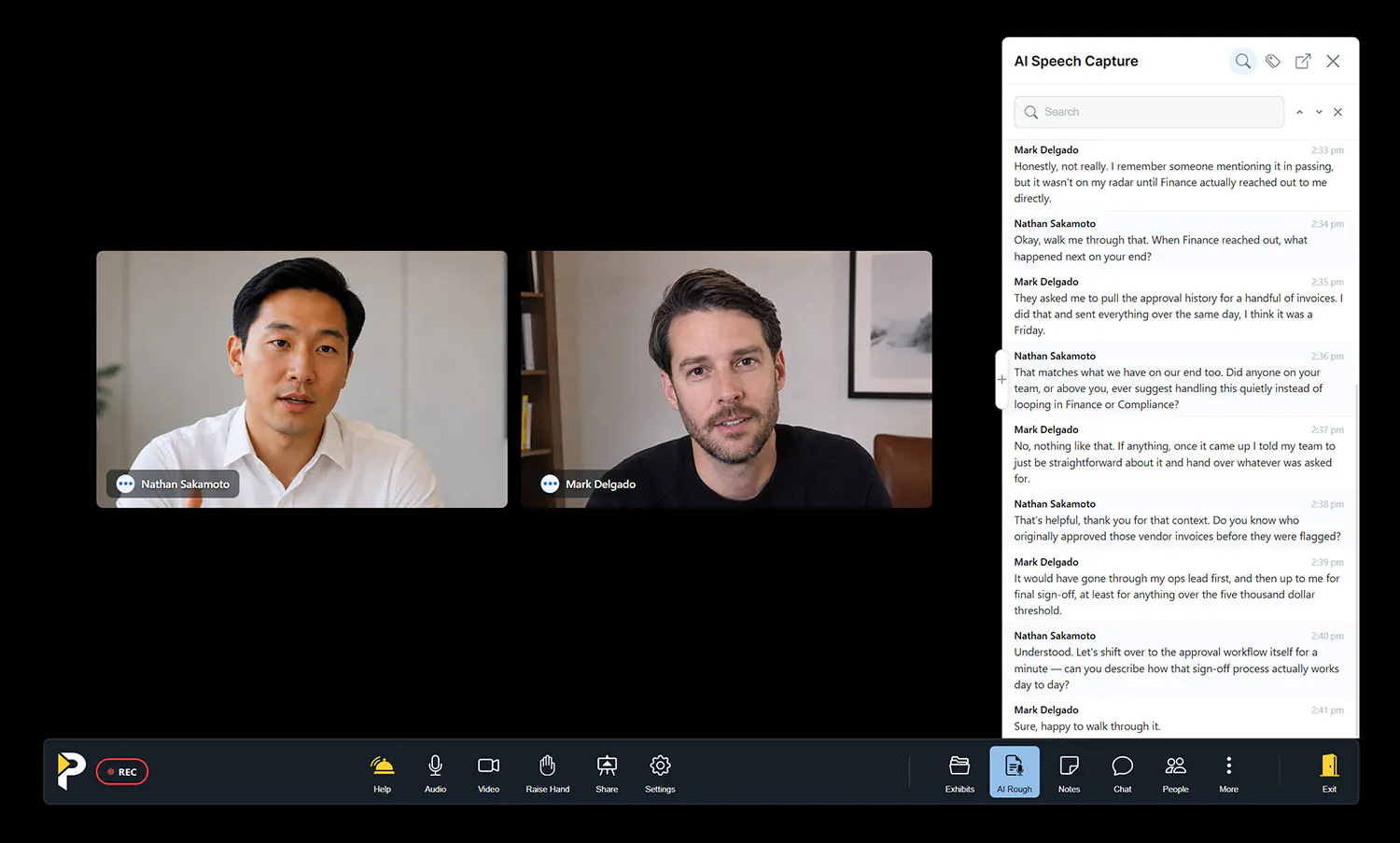The height and width of the screenshot is (843, 1400).
Task: Click the app logo in toolbar
Action: click(x=71, y=770)
